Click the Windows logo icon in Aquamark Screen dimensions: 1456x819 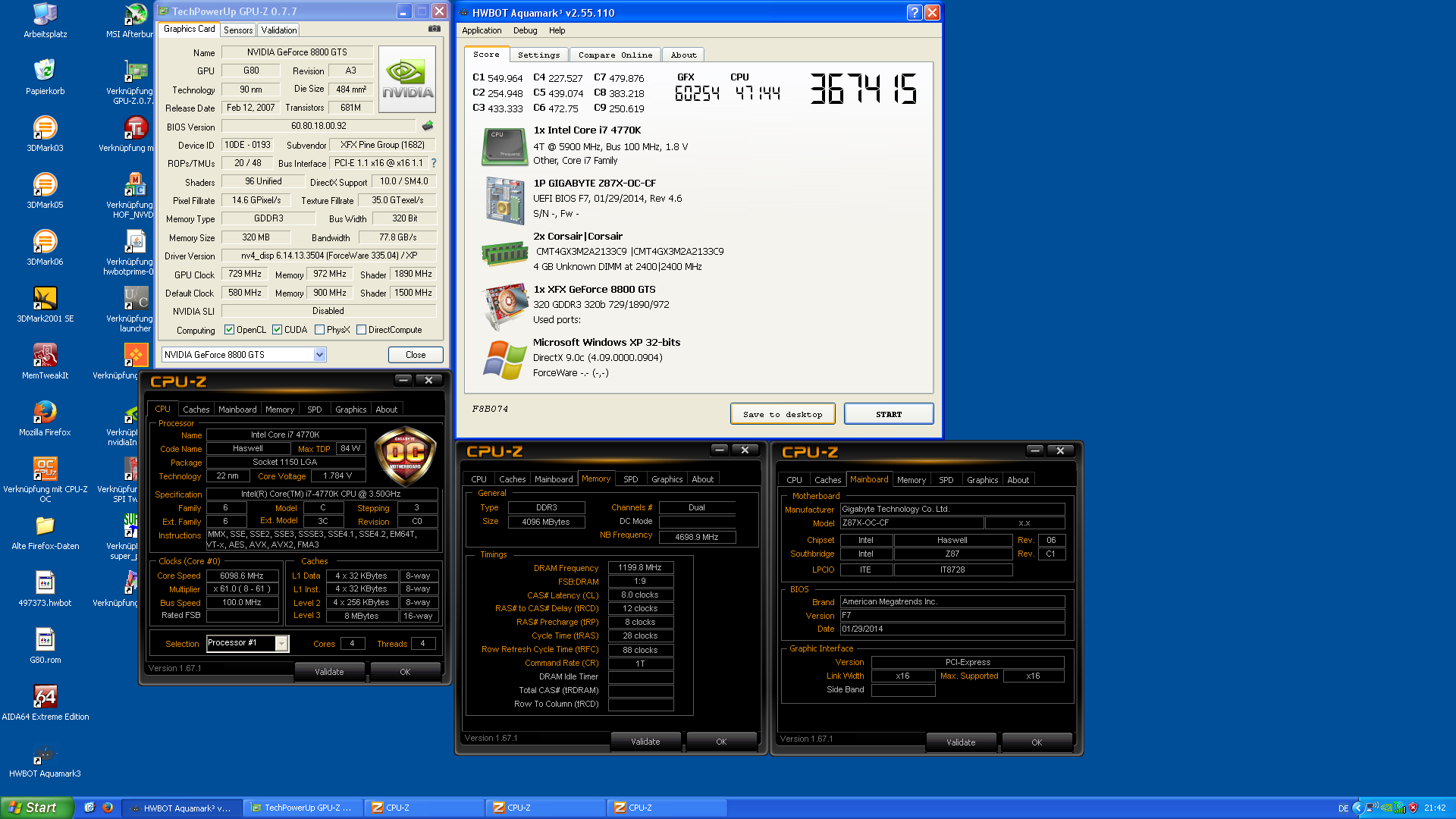click(504, 359)
